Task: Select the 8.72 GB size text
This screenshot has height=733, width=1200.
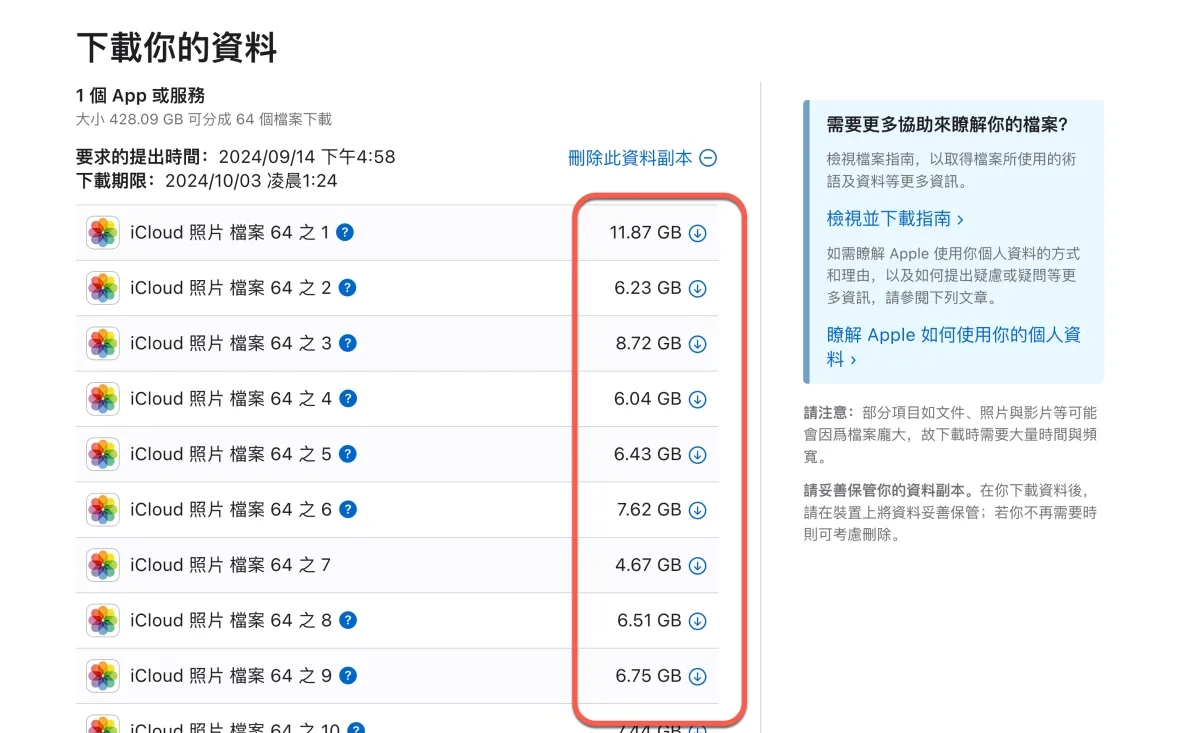Action: tap(648, 343)
